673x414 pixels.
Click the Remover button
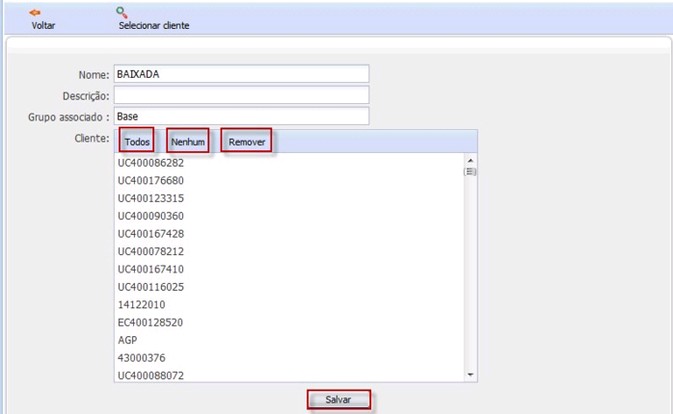(246, 142)
